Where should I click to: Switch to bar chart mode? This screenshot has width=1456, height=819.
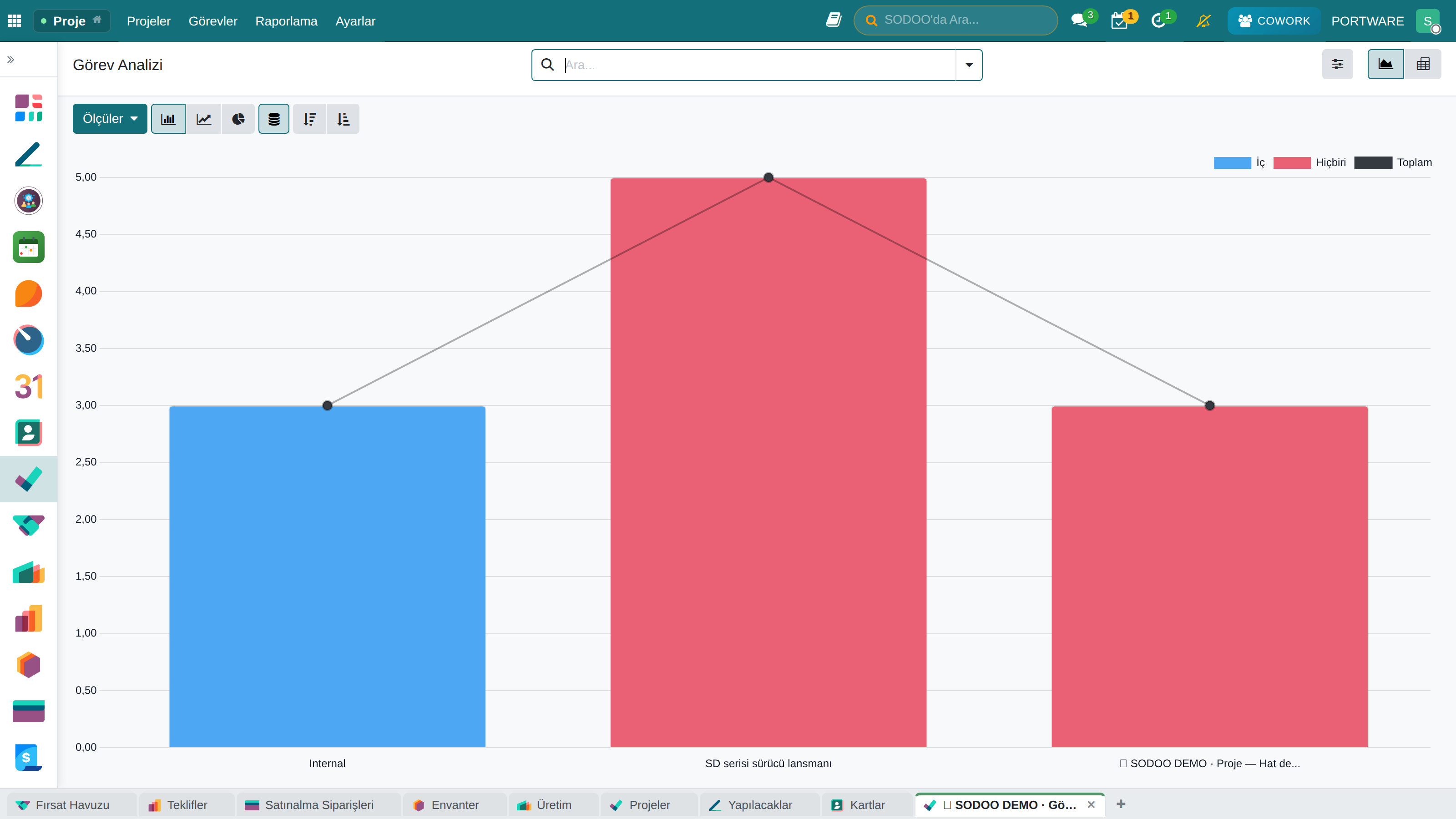(x=168, y=119)
